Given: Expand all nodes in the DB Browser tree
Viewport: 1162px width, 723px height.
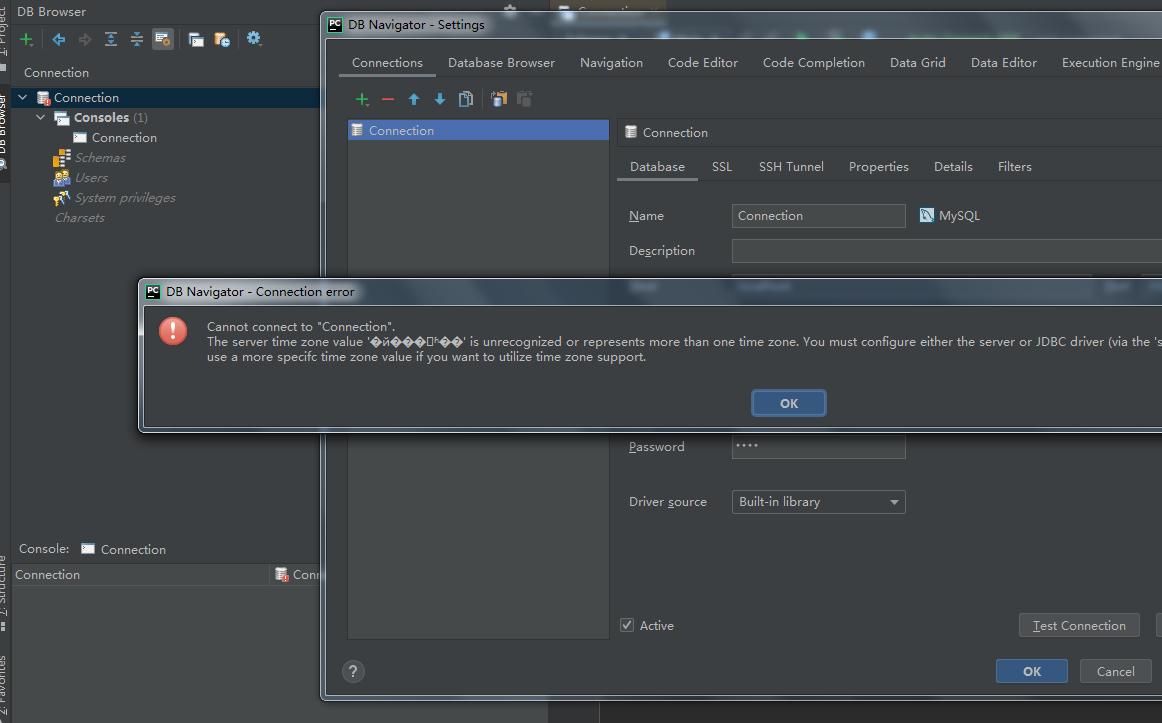Looking at the screenshot, I should tap(110, 39).
